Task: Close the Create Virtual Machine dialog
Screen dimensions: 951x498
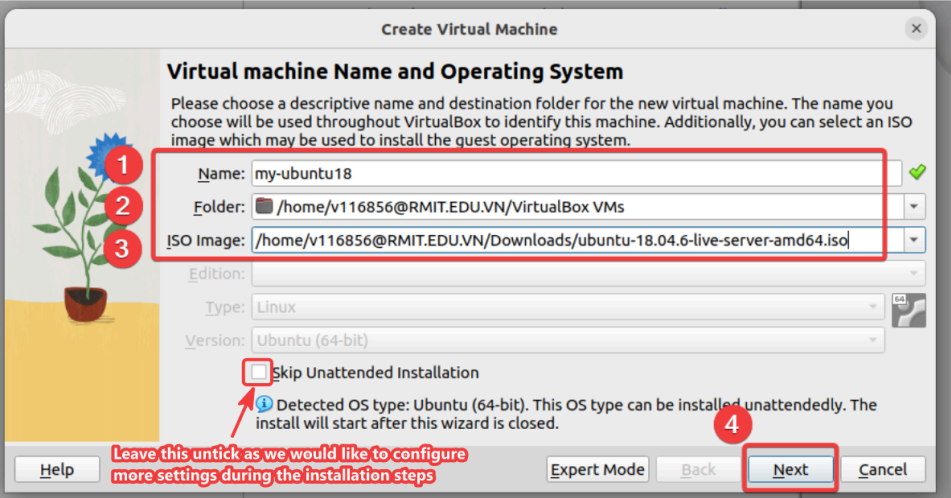Action: coord(916,29)
